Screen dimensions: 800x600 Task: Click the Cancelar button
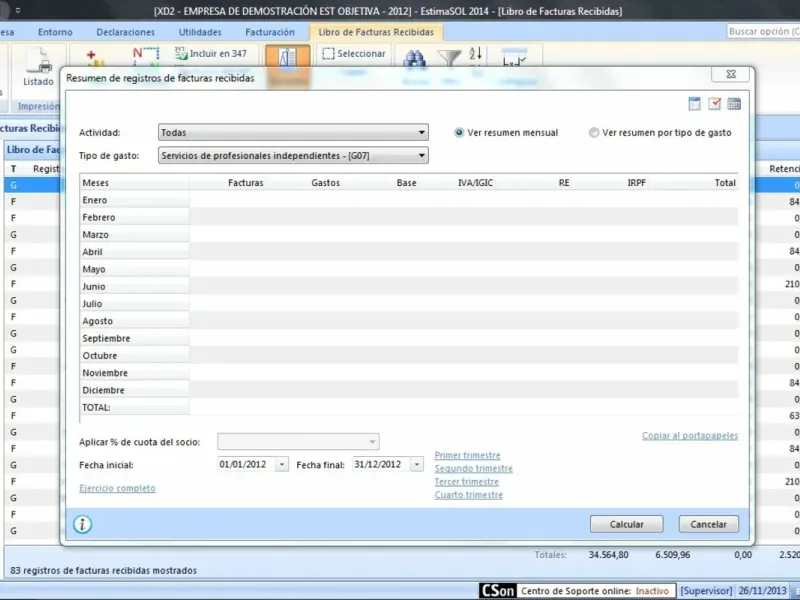point(709,524)
